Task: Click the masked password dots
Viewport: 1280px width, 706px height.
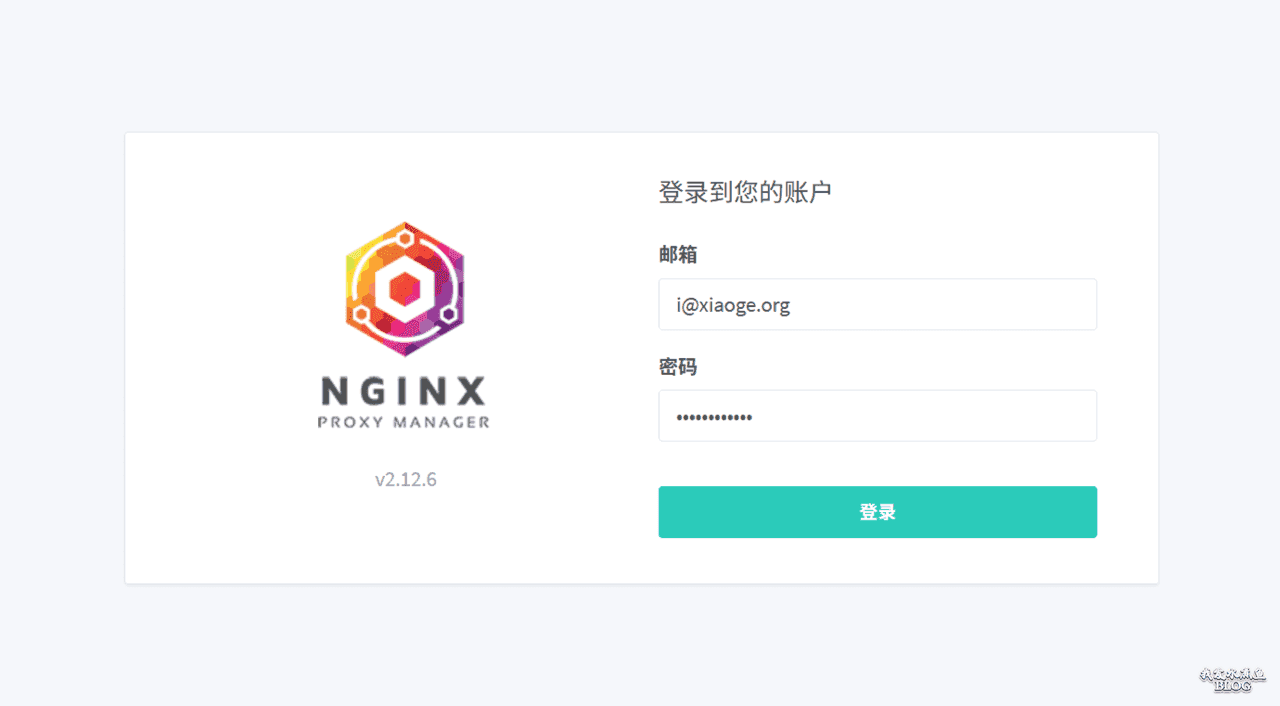Action: (x=714, y=416)
